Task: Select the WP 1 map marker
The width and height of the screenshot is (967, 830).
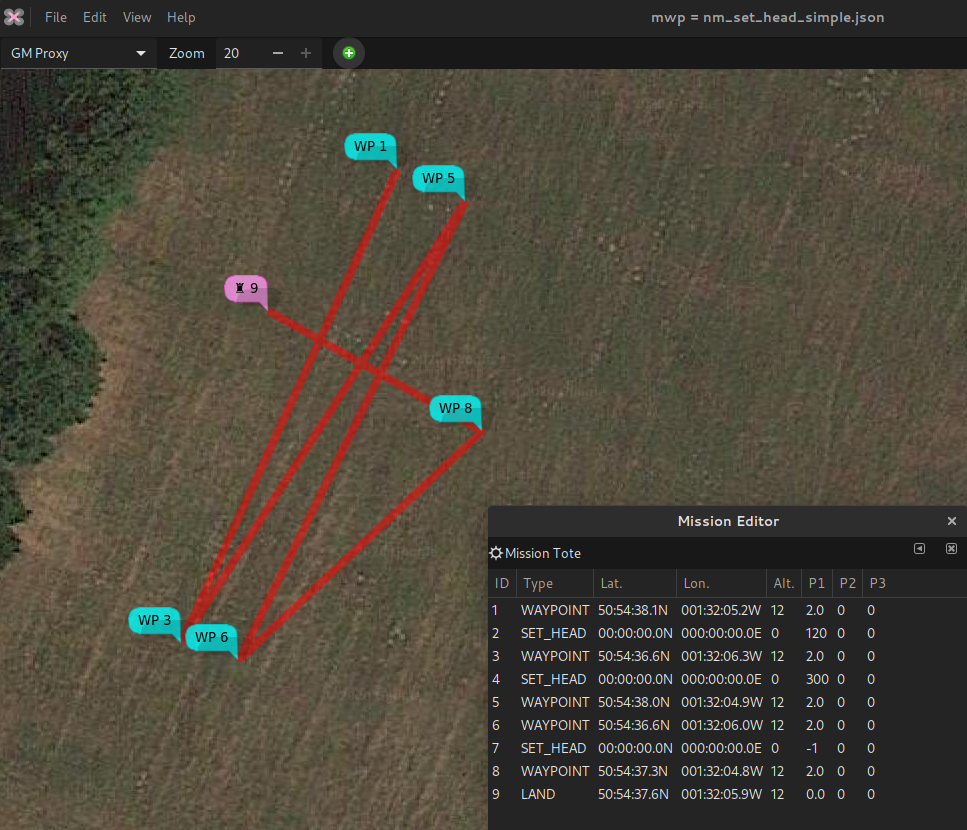Action: pos(370,146)
